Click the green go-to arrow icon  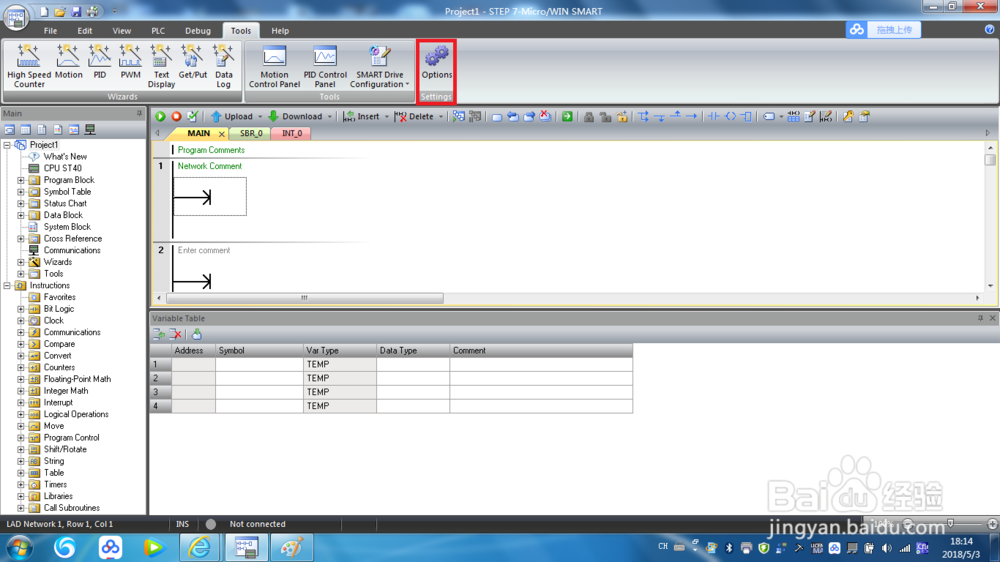click(x=567, y=116)
